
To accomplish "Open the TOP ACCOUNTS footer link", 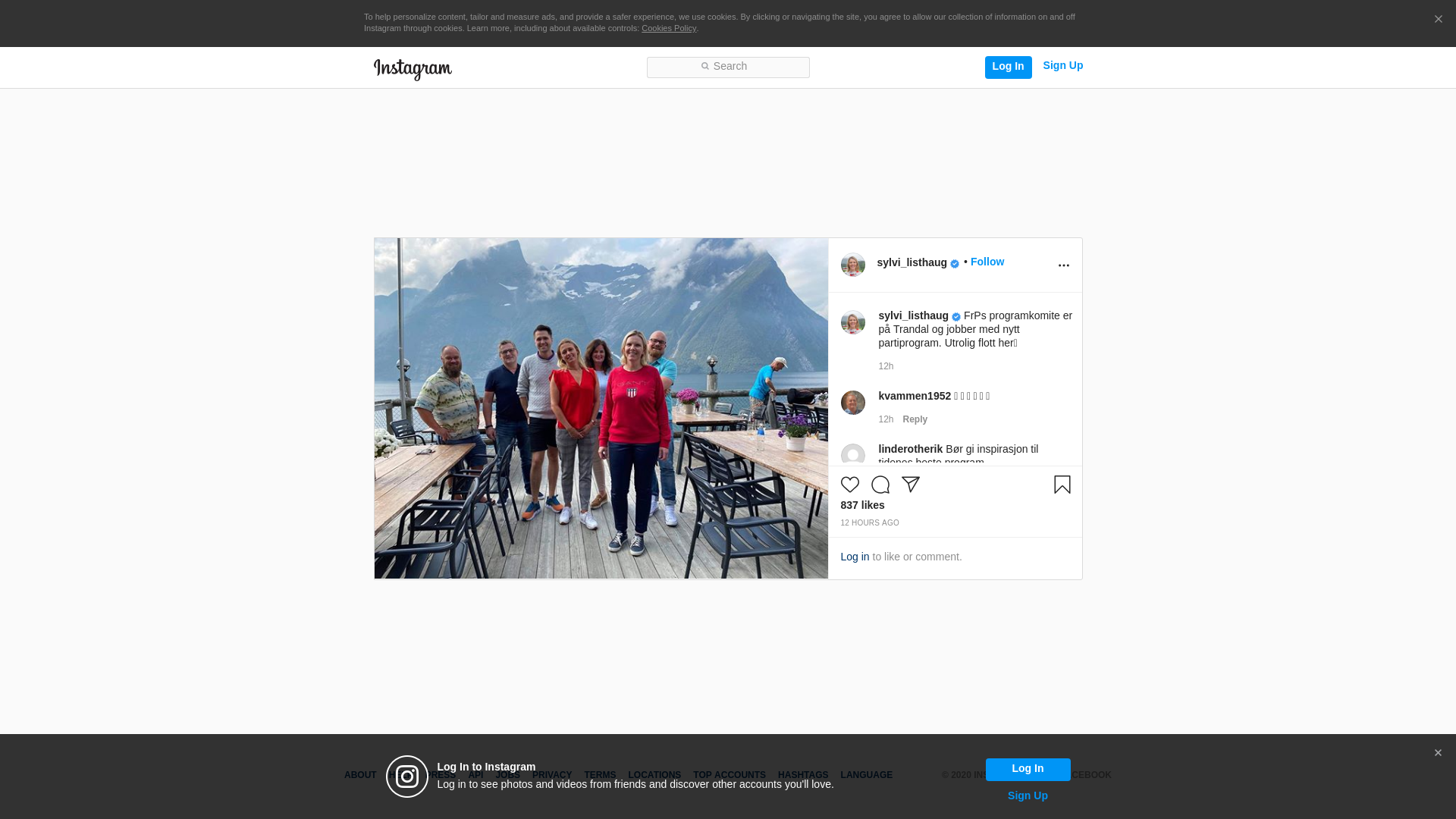I will (730, 775).
